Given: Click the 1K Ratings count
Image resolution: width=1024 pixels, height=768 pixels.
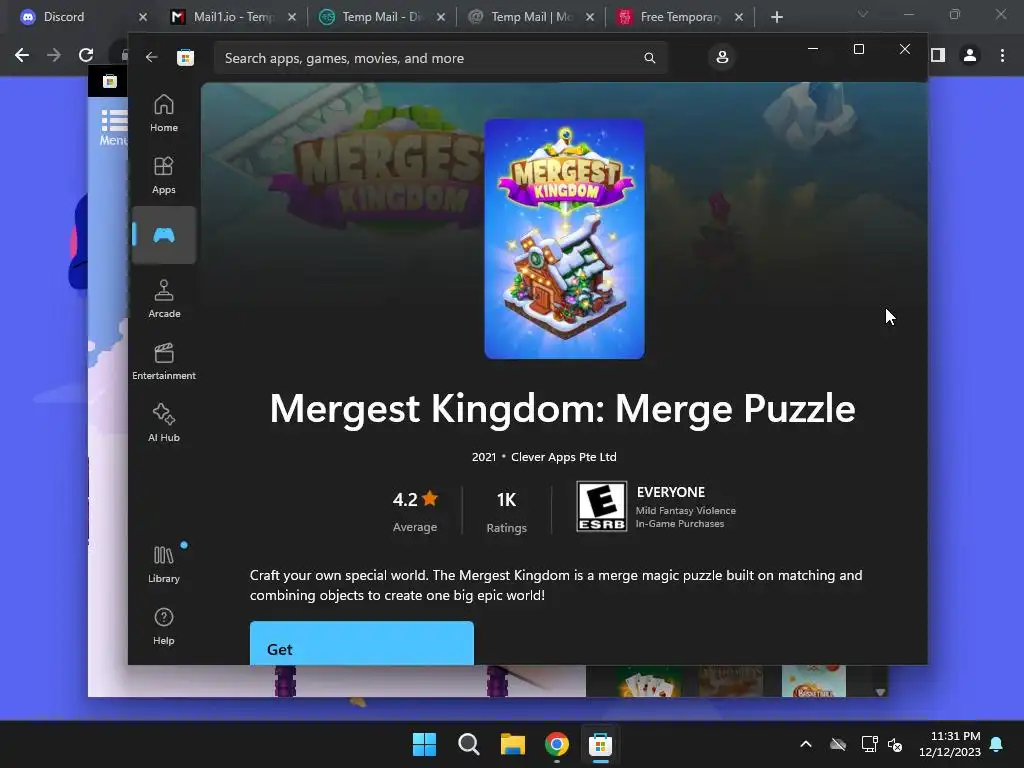Looking at the screenshot, I should pyautogui.click(x=506, y=511).
